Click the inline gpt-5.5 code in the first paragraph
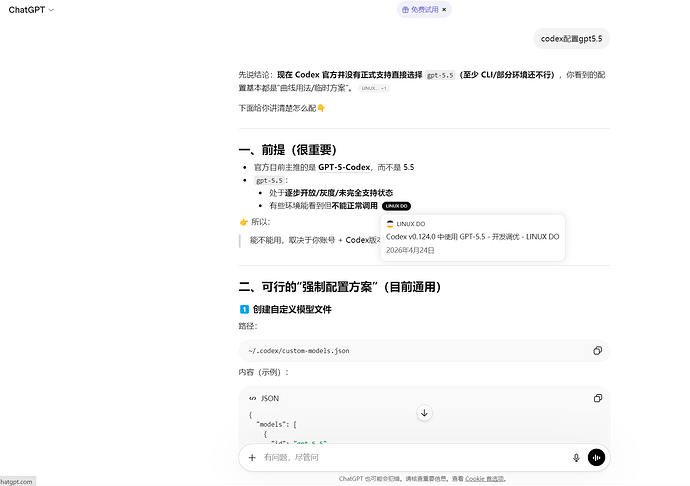690x486 pixels. [x=440, y=75]
